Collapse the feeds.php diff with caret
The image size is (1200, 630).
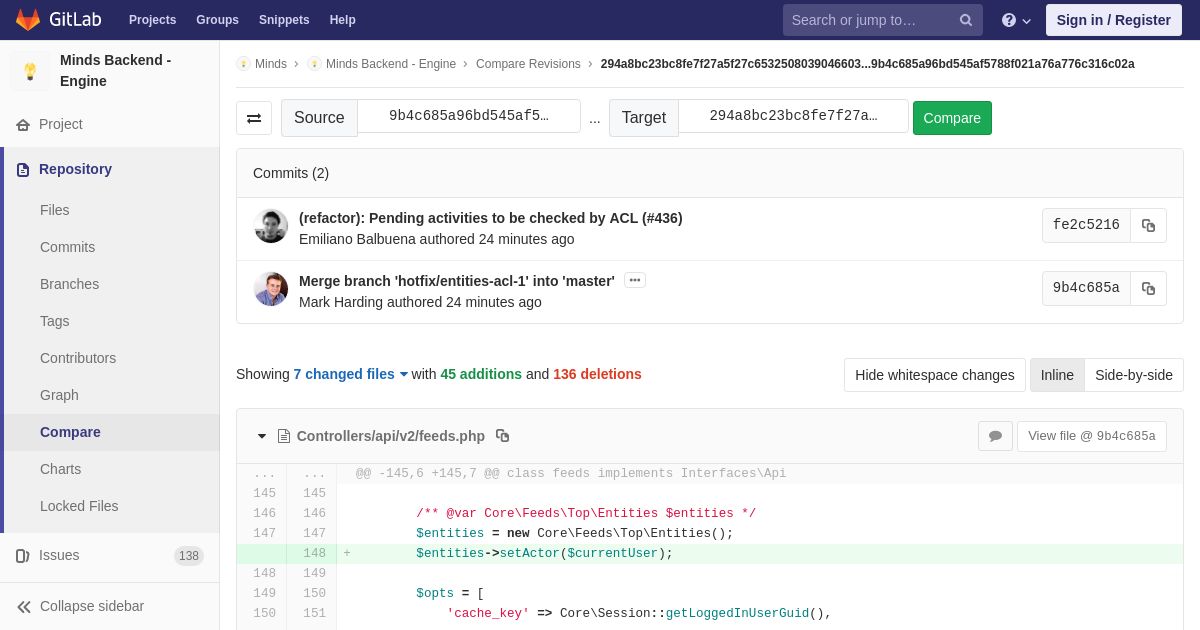click(262, 436)
